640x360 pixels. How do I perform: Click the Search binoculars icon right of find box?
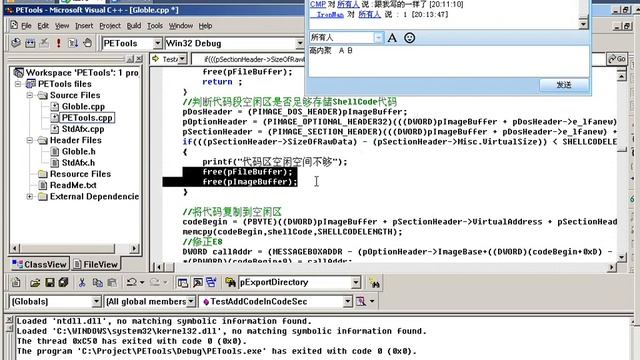374,282
